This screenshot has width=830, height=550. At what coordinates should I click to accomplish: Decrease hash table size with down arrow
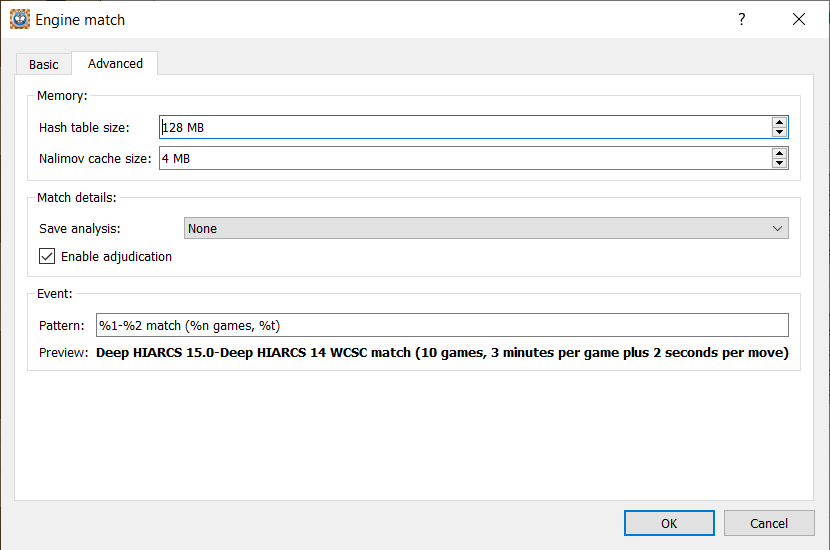(x=779, y=132)
